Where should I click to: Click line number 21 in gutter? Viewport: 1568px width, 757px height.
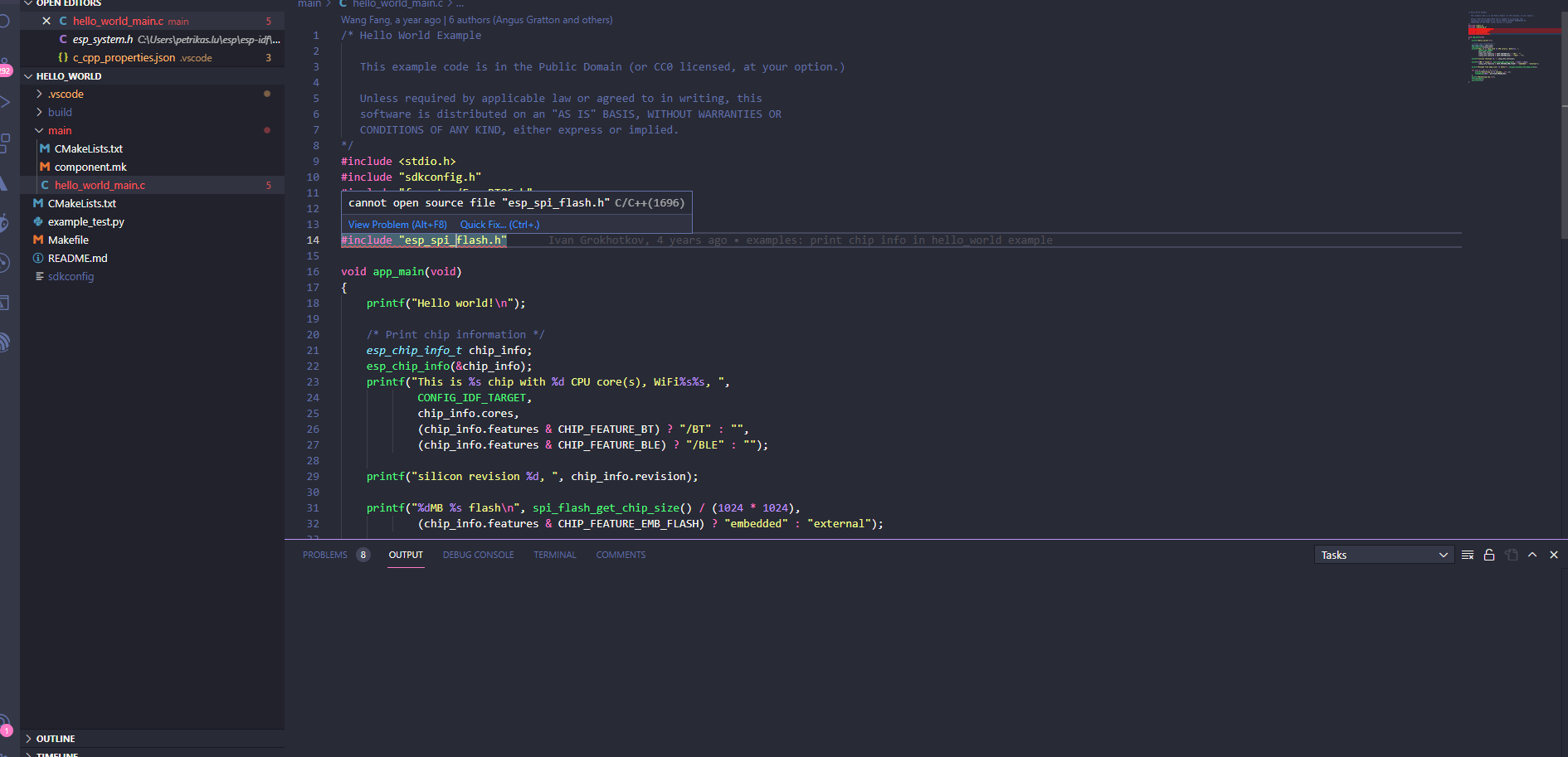(313, 351)
